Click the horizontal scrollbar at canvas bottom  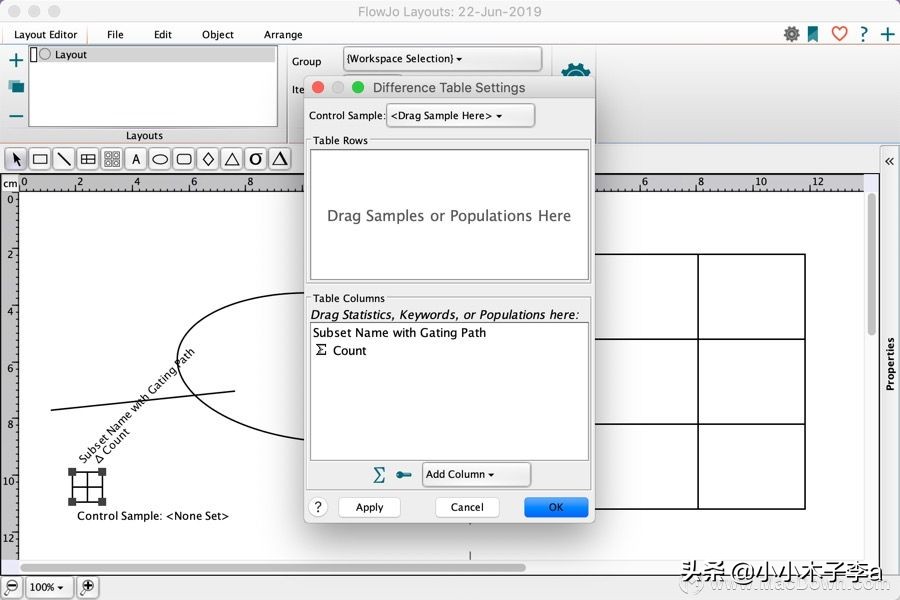(x=273, y=568)
